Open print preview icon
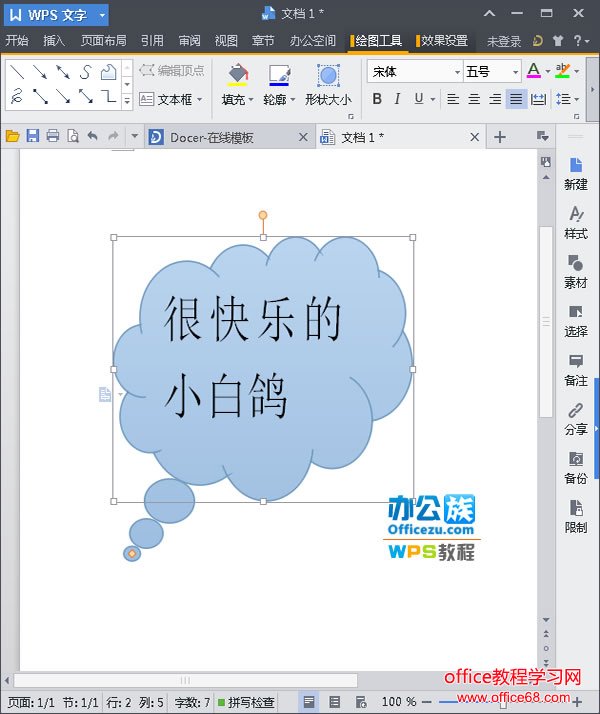The height and width of the screenshot is (714, 600). (73, 136)
